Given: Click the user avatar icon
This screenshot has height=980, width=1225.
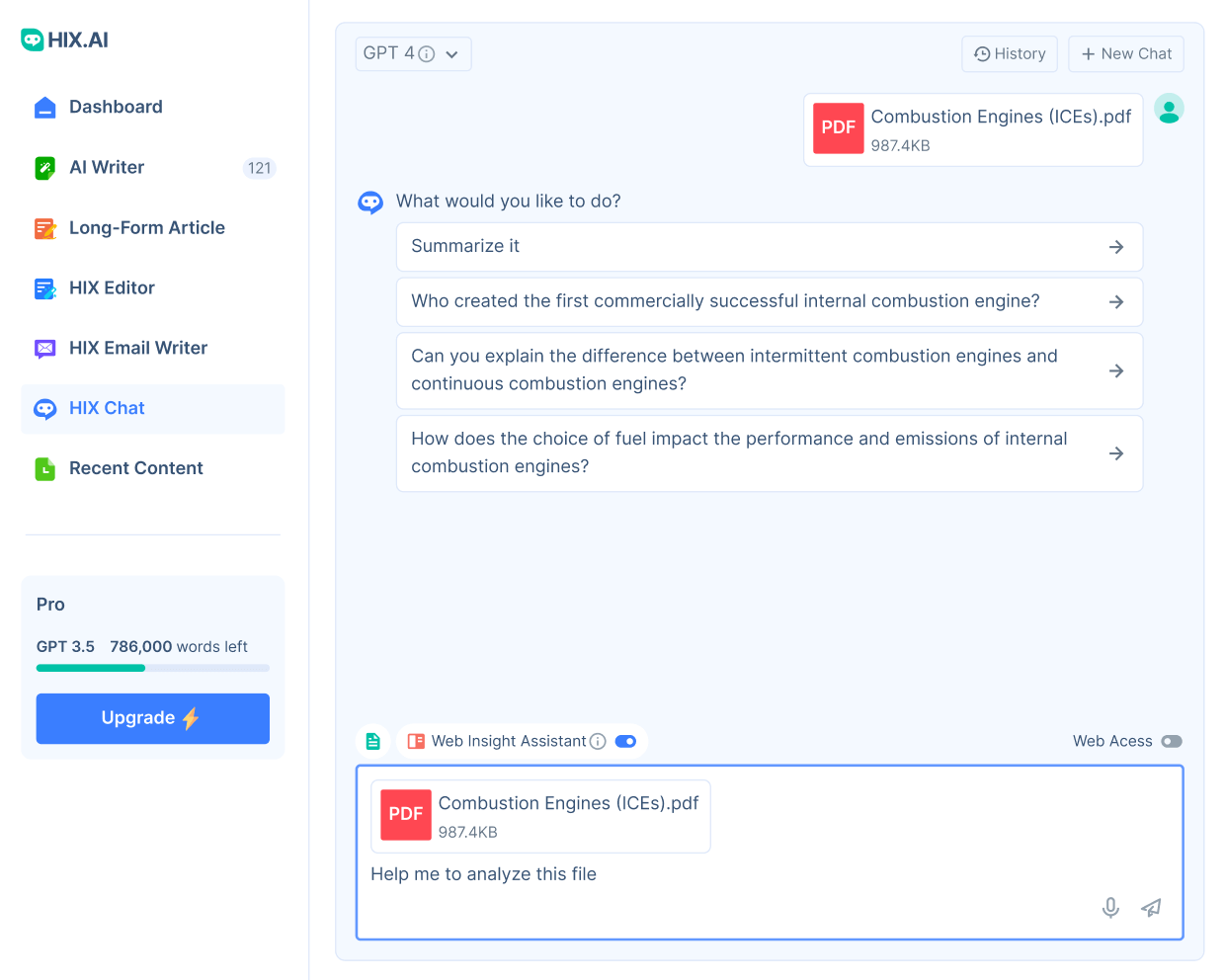Looking at the screenshot, I should (1169, 109).
